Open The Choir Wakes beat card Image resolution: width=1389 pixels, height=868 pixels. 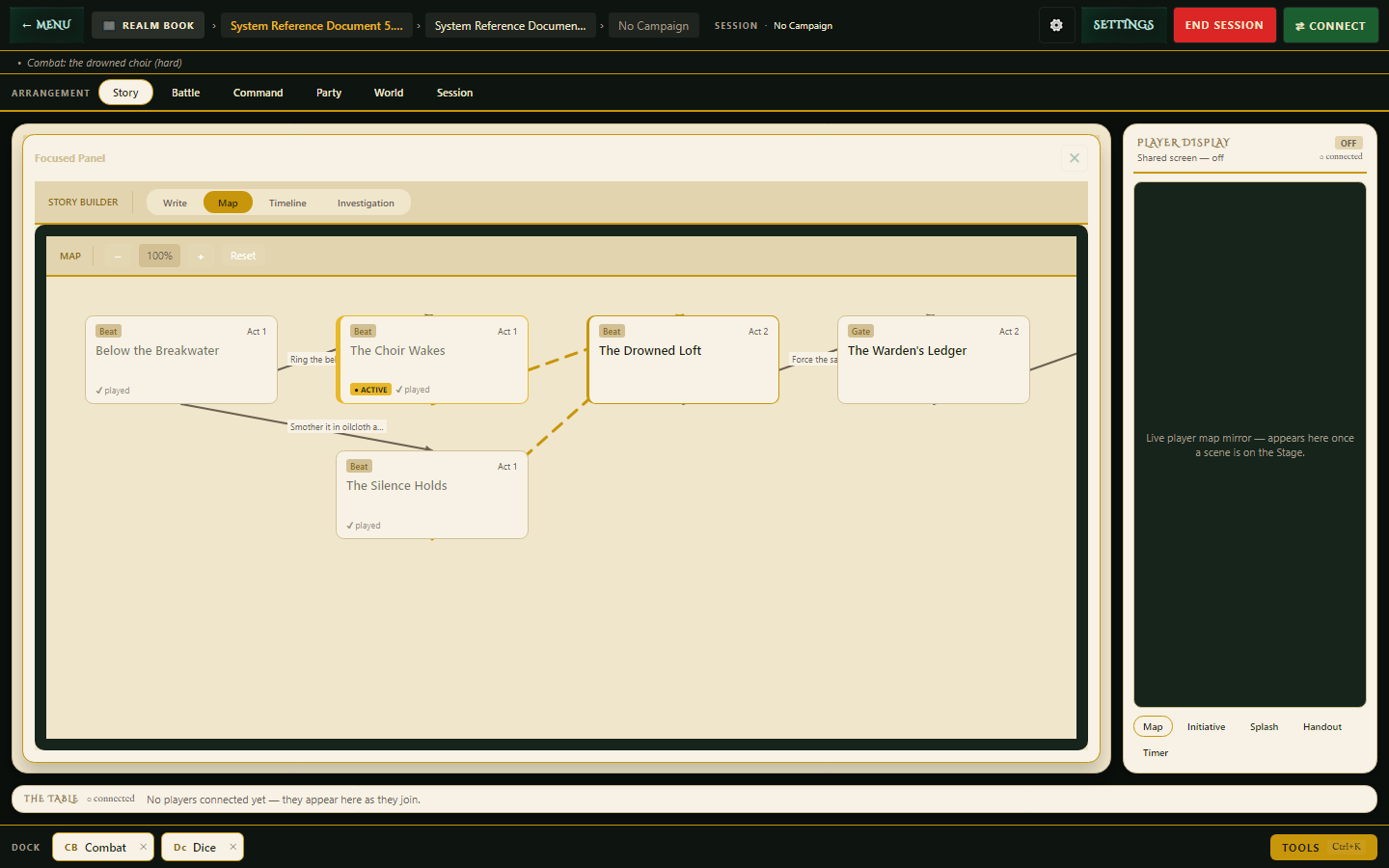(432, 360)
